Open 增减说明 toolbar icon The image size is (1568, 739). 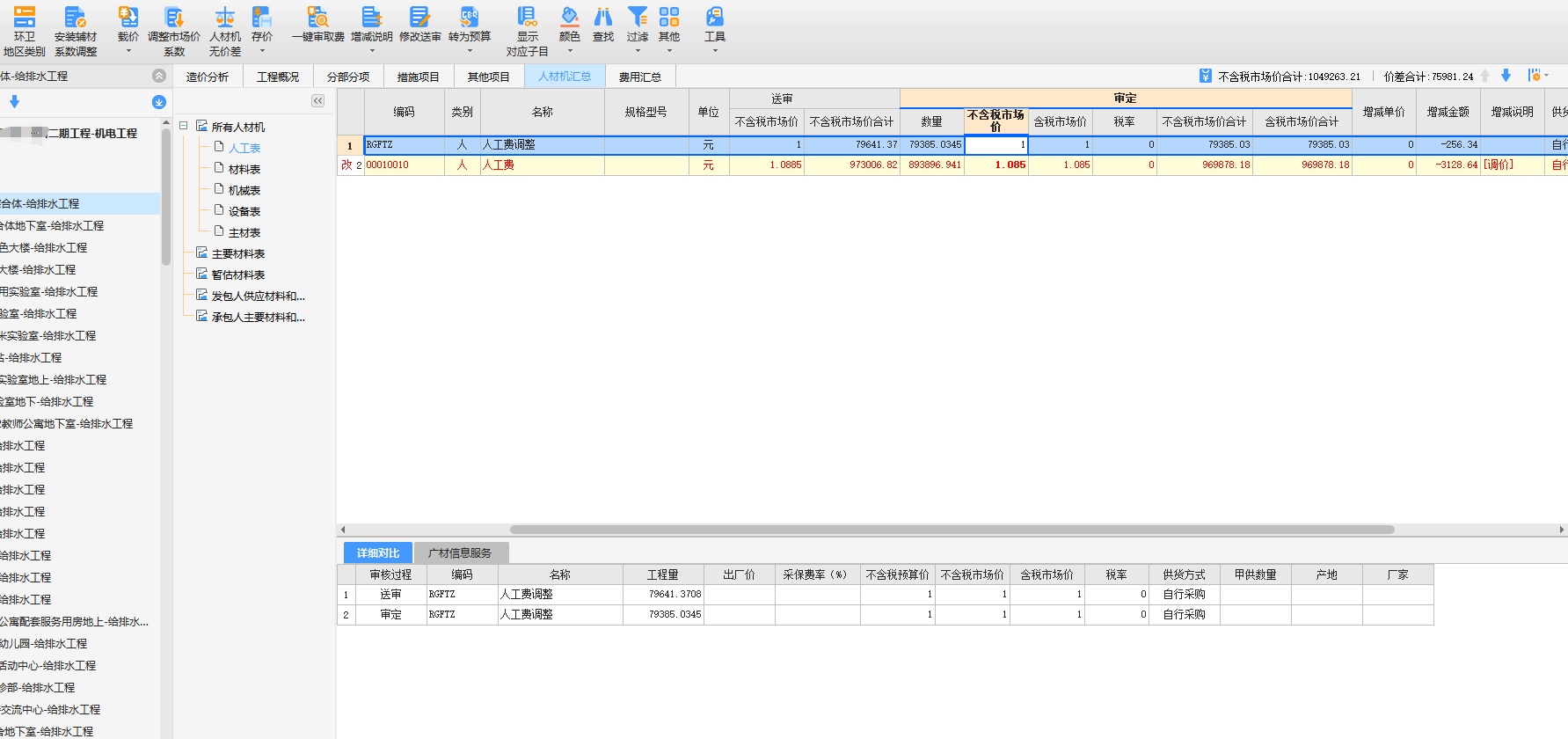372,16
